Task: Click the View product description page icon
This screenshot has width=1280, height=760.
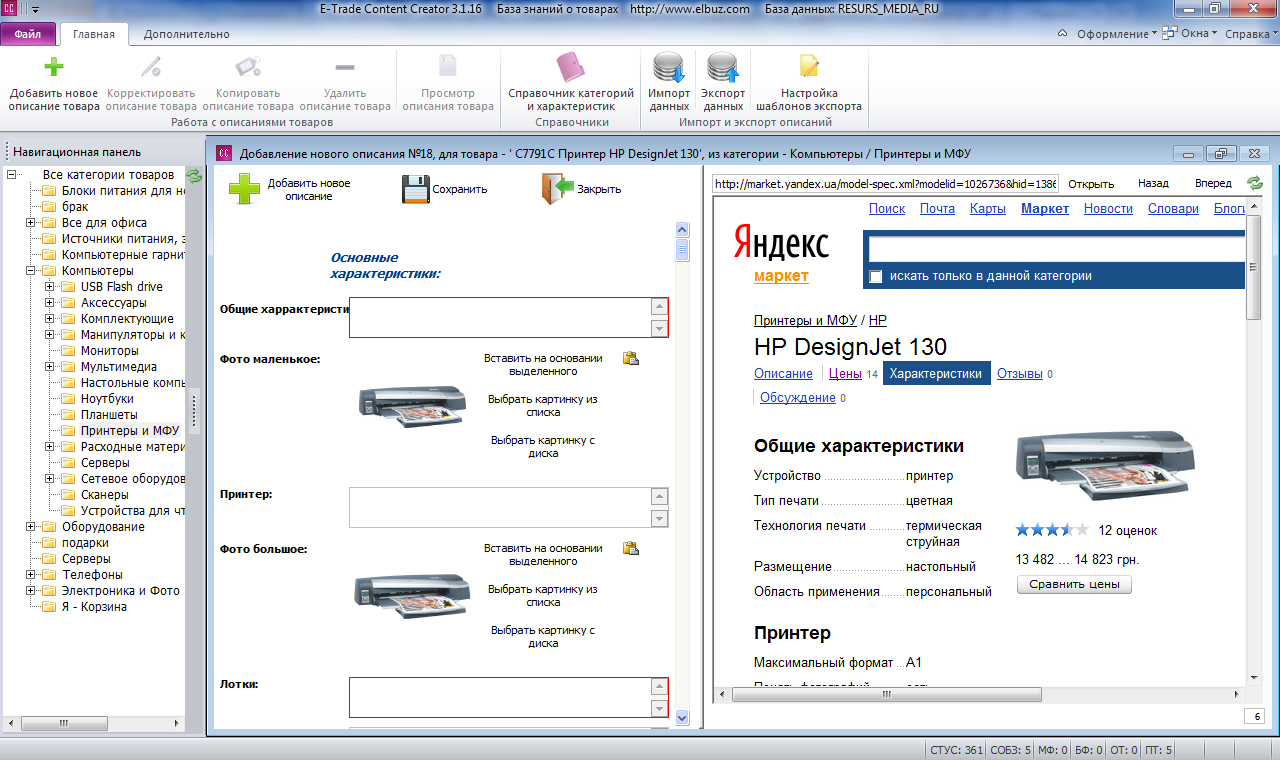Action: [448, 67]
